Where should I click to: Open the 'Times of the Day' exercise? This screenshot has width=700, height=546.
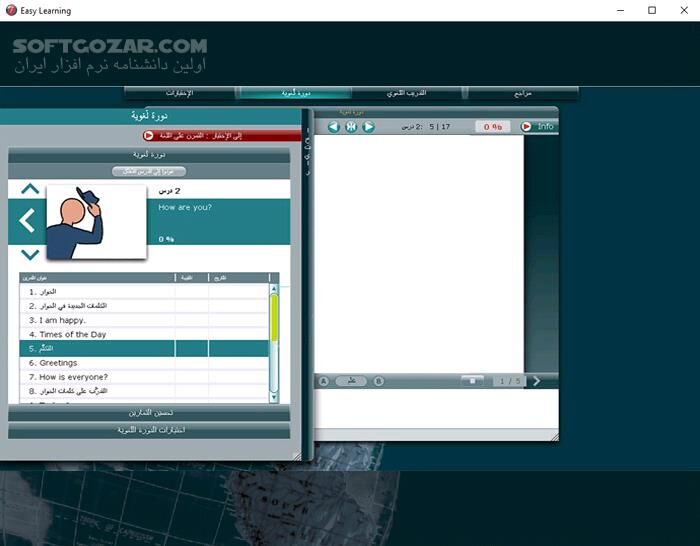(96, 334)
